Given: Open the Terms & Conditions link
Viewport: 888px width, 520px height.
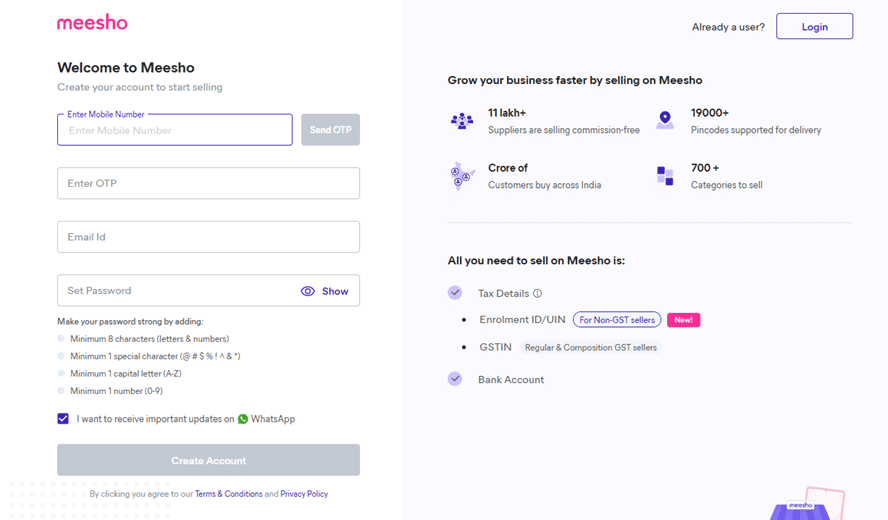Looking at the screenshot, I should coord(229,494).
